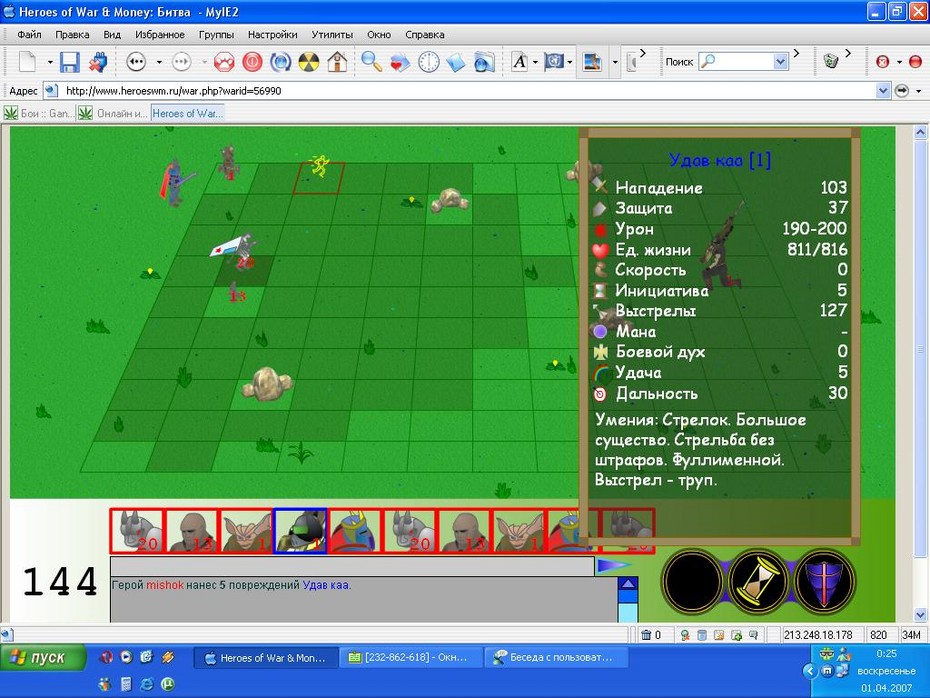The height and width of the screenshot is (698, 930).
Task: Click the green recycle bin toolbar icon
Action: coord(830,61)
